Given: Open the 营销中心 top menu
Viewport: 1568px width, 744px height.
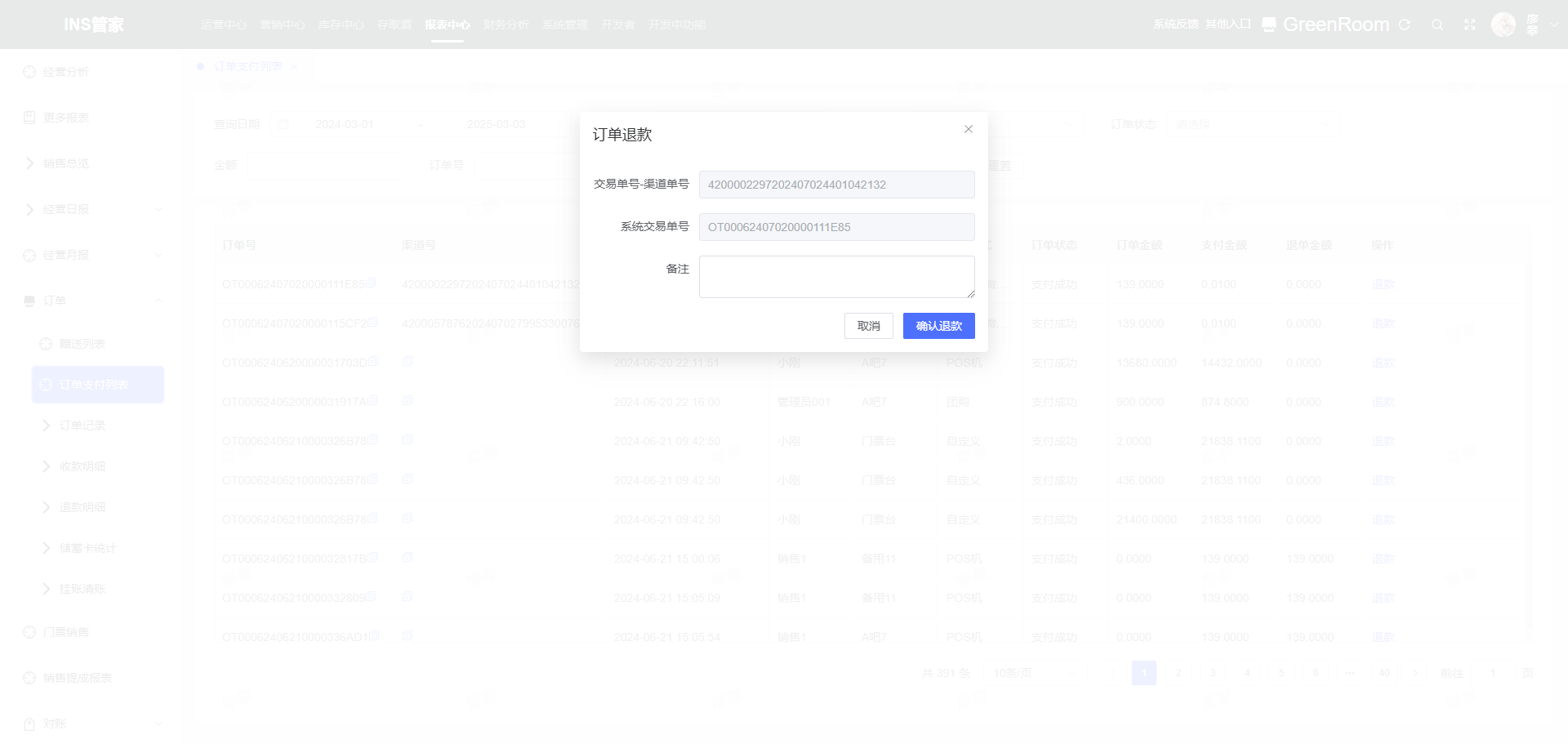Looking at the screenshot, I should coord(283,25).
